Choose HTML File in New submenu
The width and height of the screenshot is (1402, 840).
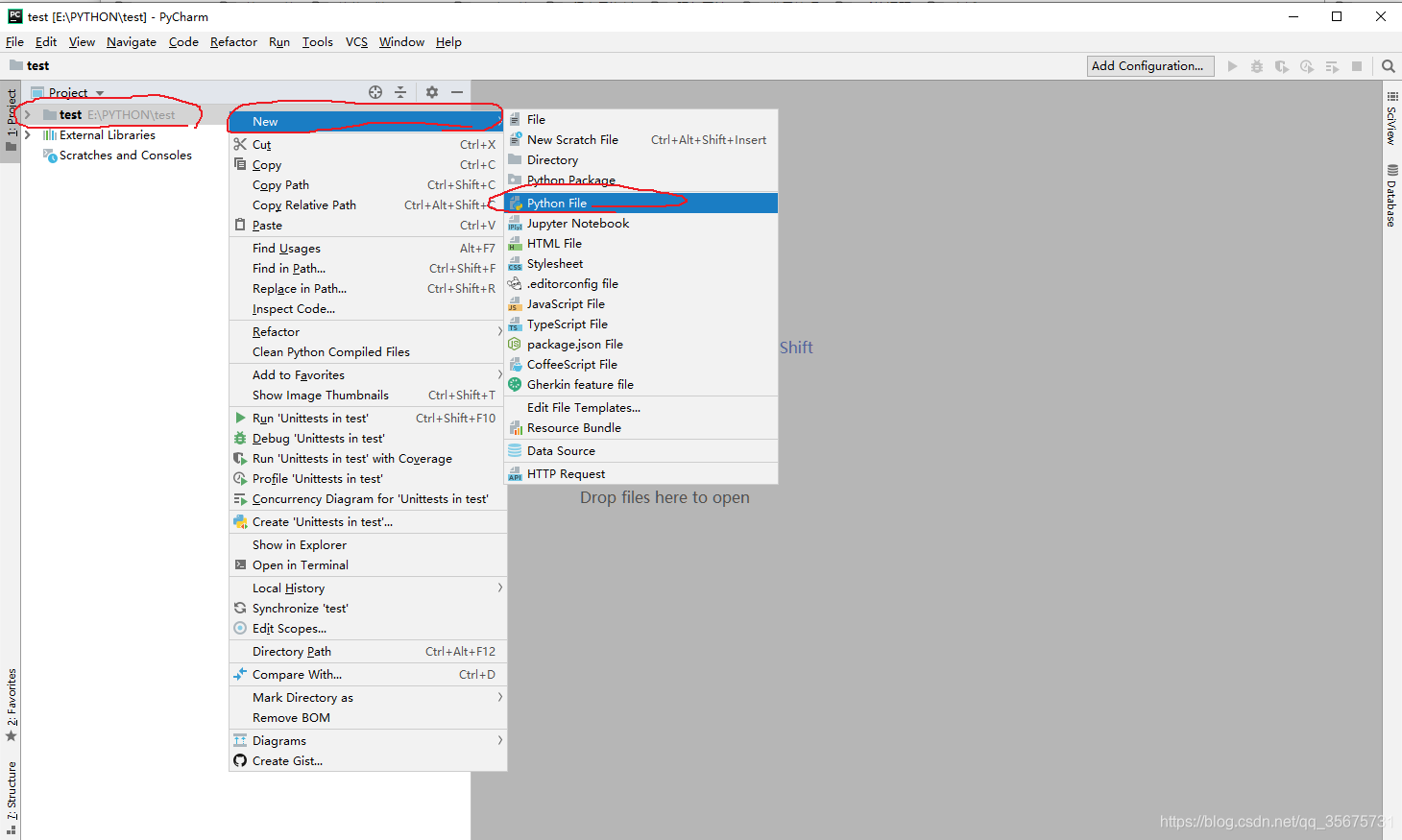tap(641, 243)
